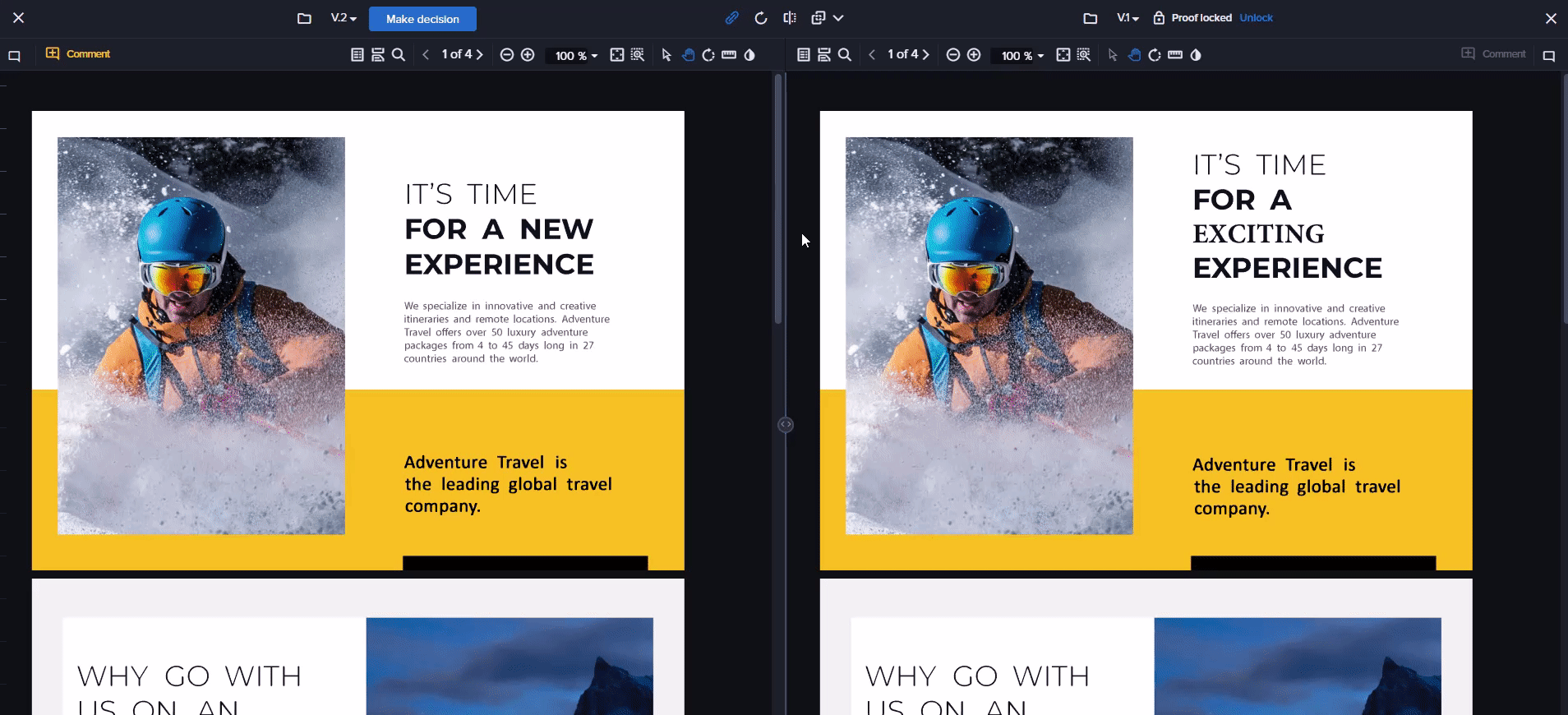Go to the next page in the left pane
Screen dimensions: 1568x715
(x=480, y=55)
